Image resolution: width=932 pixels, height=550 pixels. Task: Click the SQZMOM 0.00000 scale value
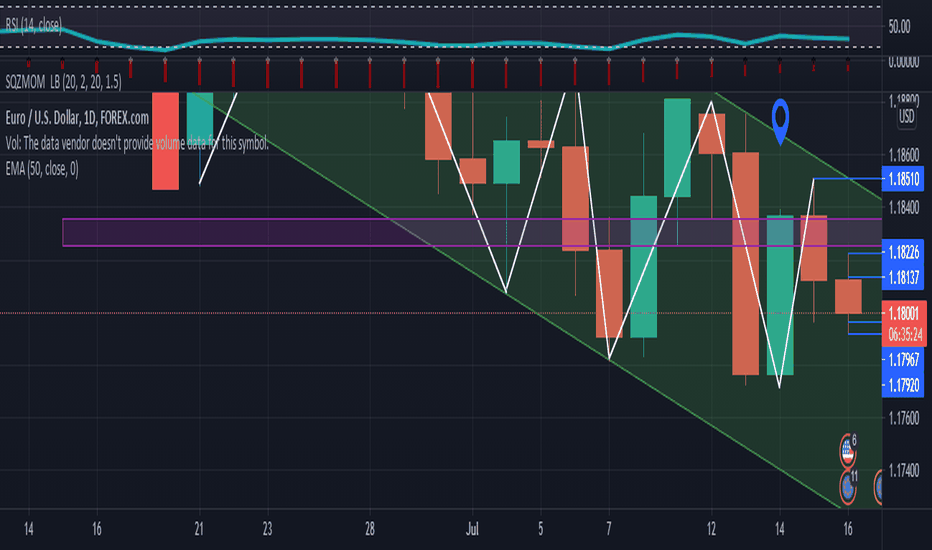point(903,62)
